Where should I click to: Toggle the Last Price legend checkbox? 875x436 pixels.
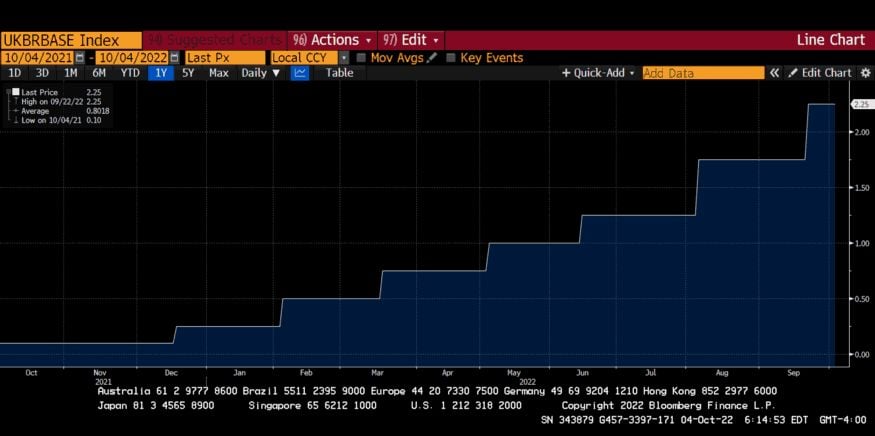(16, 92)
